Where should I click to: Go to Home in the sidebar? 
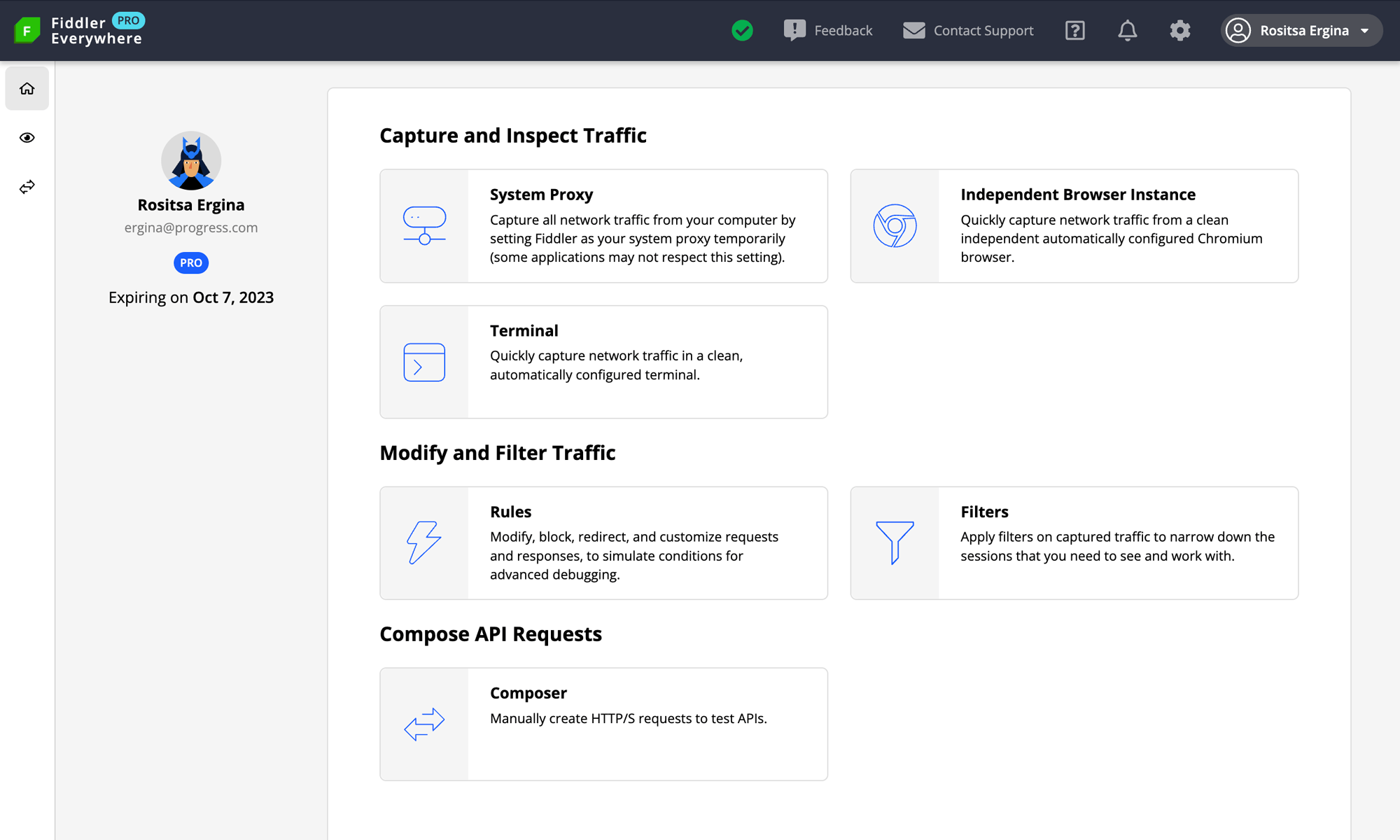(27, 88)
